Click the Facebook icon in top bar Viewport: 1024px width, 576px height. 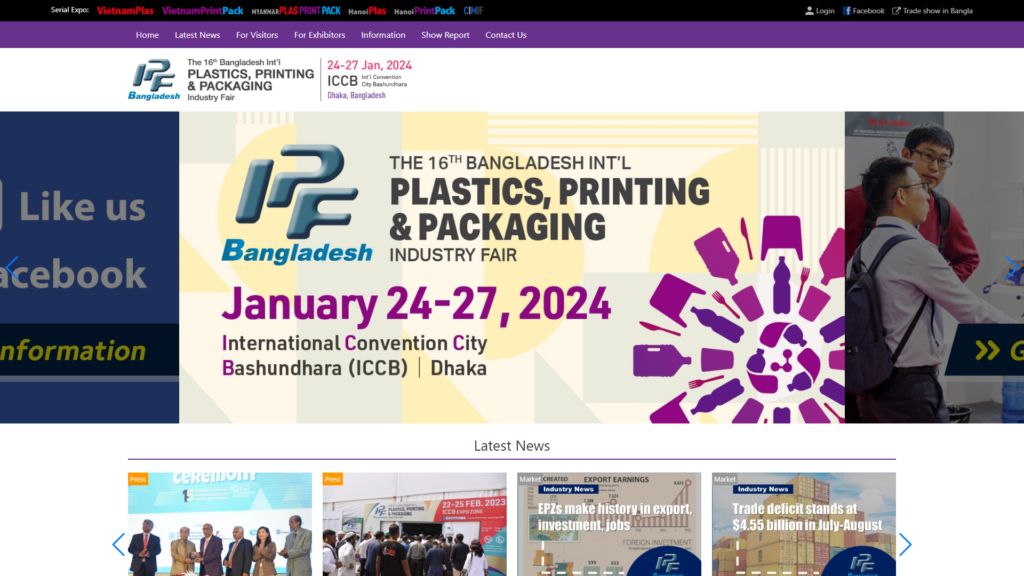[846, 10]
